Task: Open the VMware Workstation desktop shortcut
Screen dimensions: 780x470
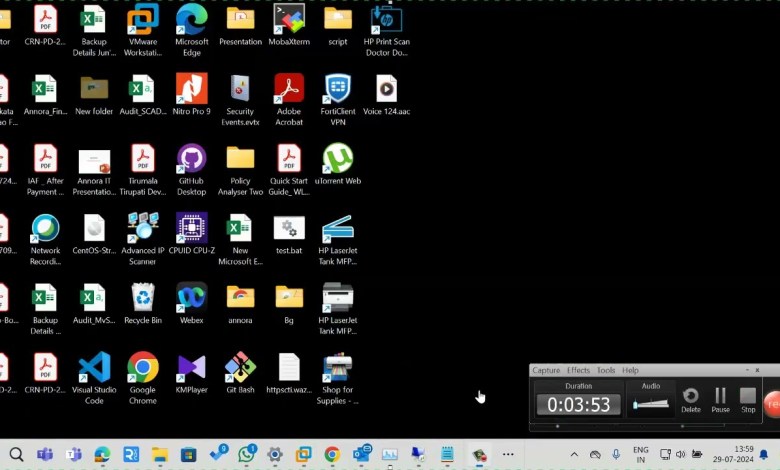Action: [x=143, y=30]
